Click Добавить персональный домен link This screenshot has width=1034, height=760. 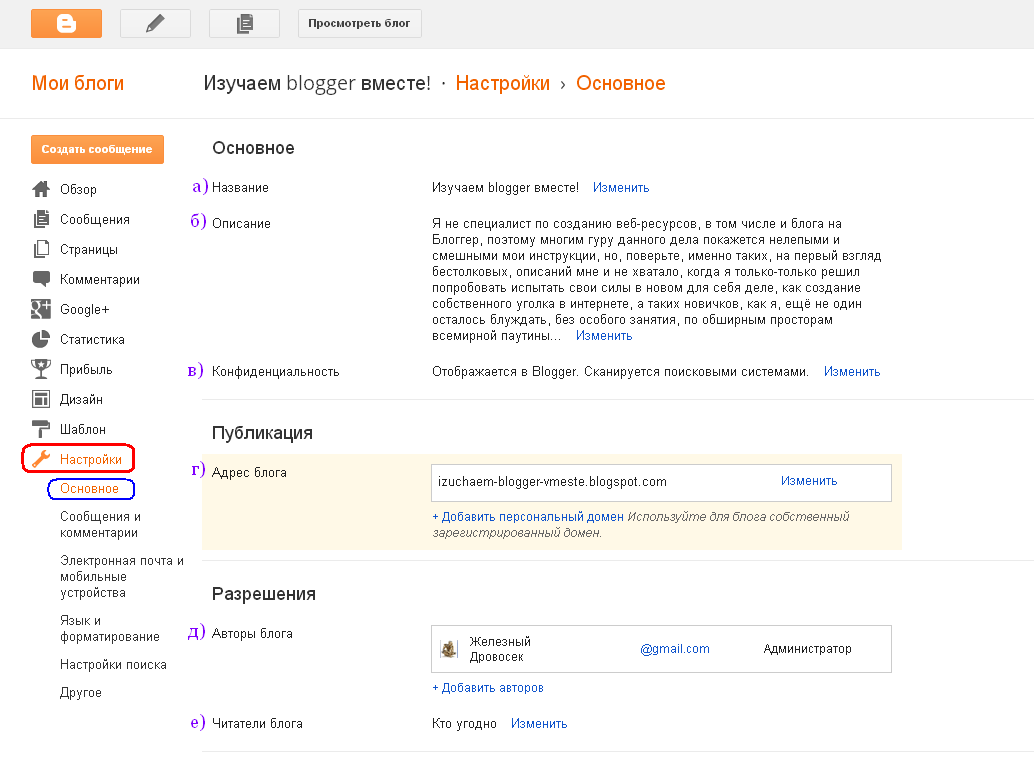click(x=528, y=517)
